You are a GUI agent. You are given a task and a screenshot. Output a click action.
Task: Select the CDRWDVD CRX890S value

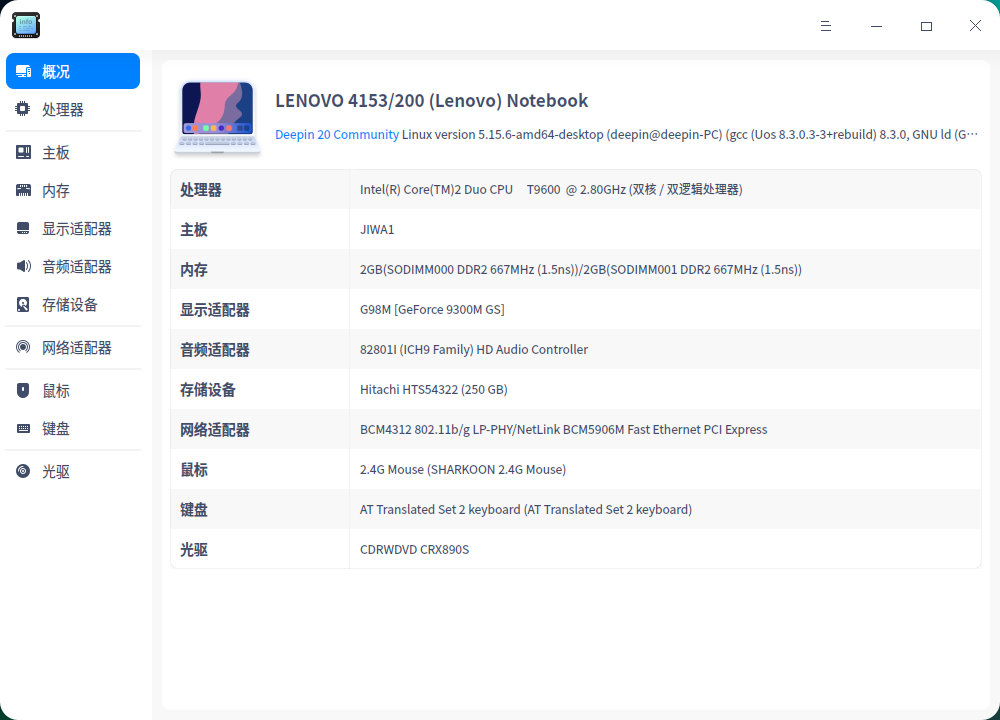point(415,550)
